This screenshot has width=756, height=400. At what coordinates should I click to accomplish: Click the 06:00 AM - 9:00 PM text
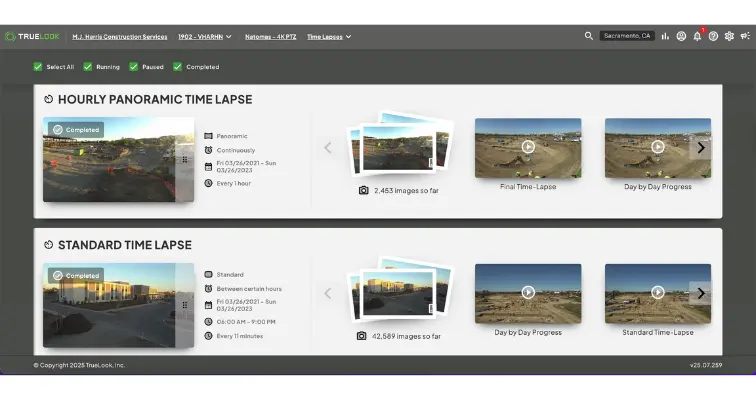(246, 321)
